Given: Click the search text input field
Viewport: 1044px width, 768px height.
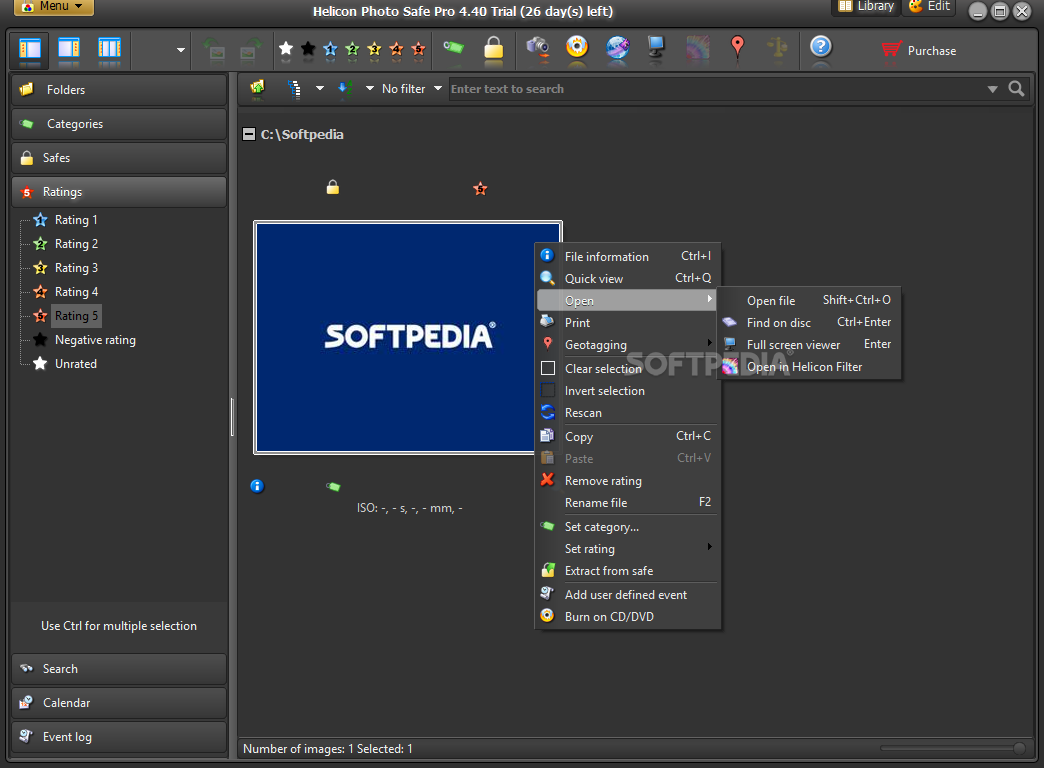Looking at the screenshot, I should point(716,89).
